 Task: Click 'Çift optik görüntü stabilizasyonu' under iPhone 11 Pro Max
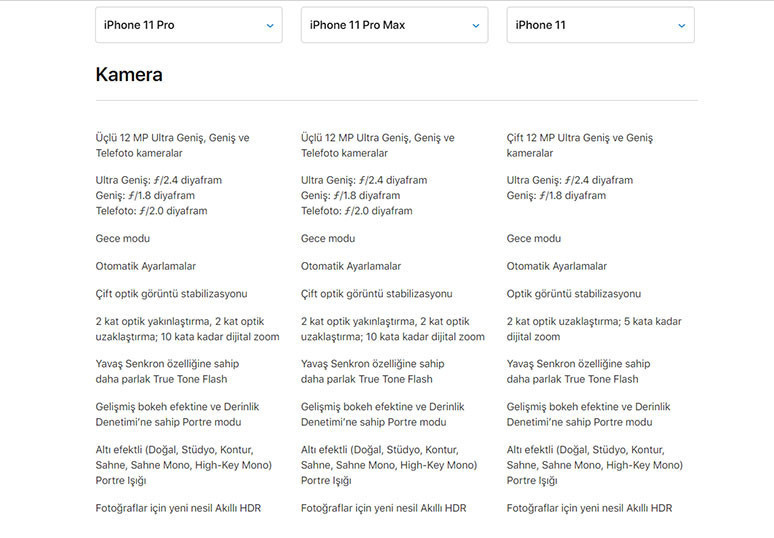click(377, 294)
